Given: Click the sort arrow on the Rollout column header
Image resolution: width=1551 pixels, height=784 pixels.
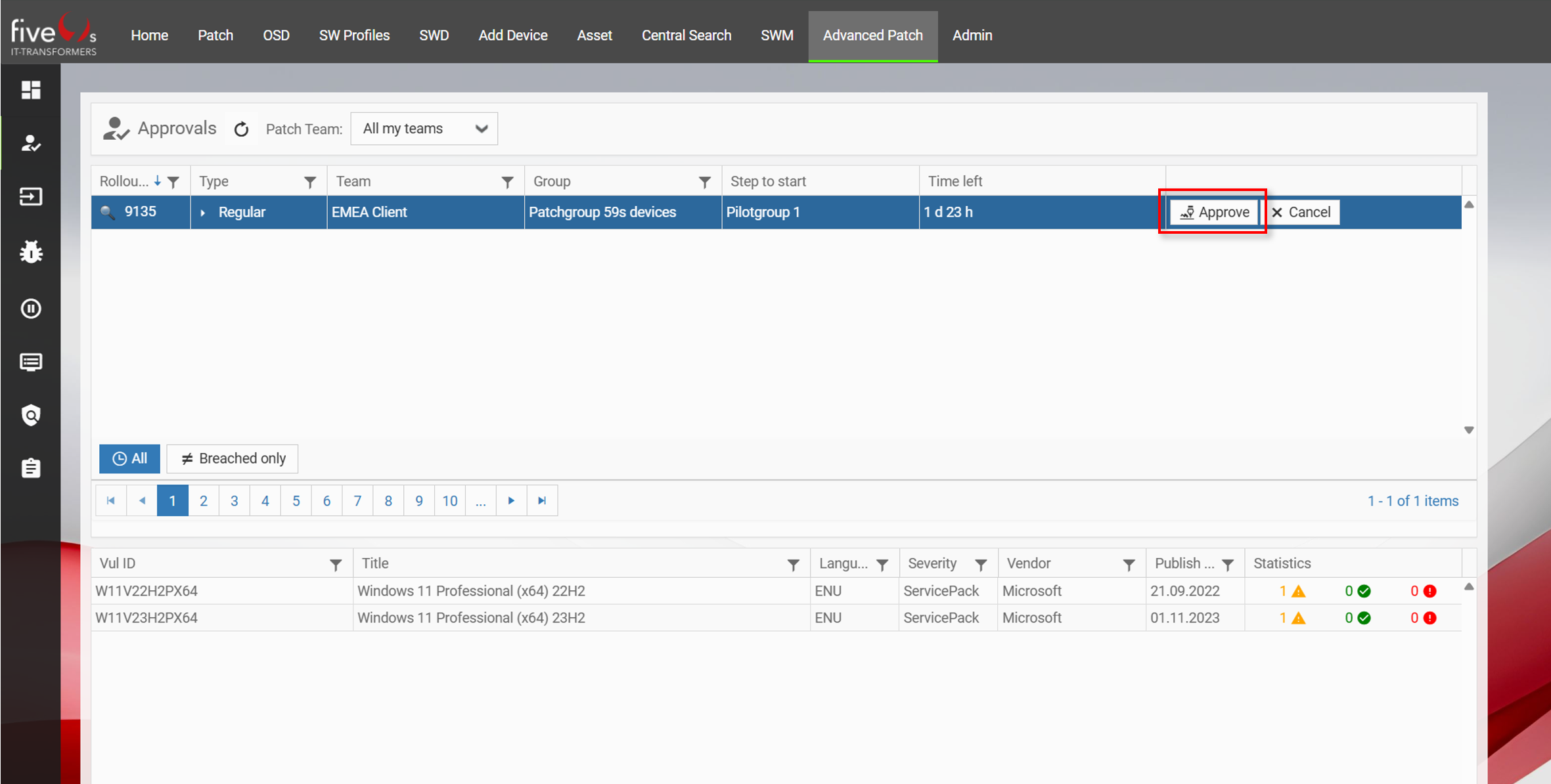Looking at the screenshot, I should (158, 181).
